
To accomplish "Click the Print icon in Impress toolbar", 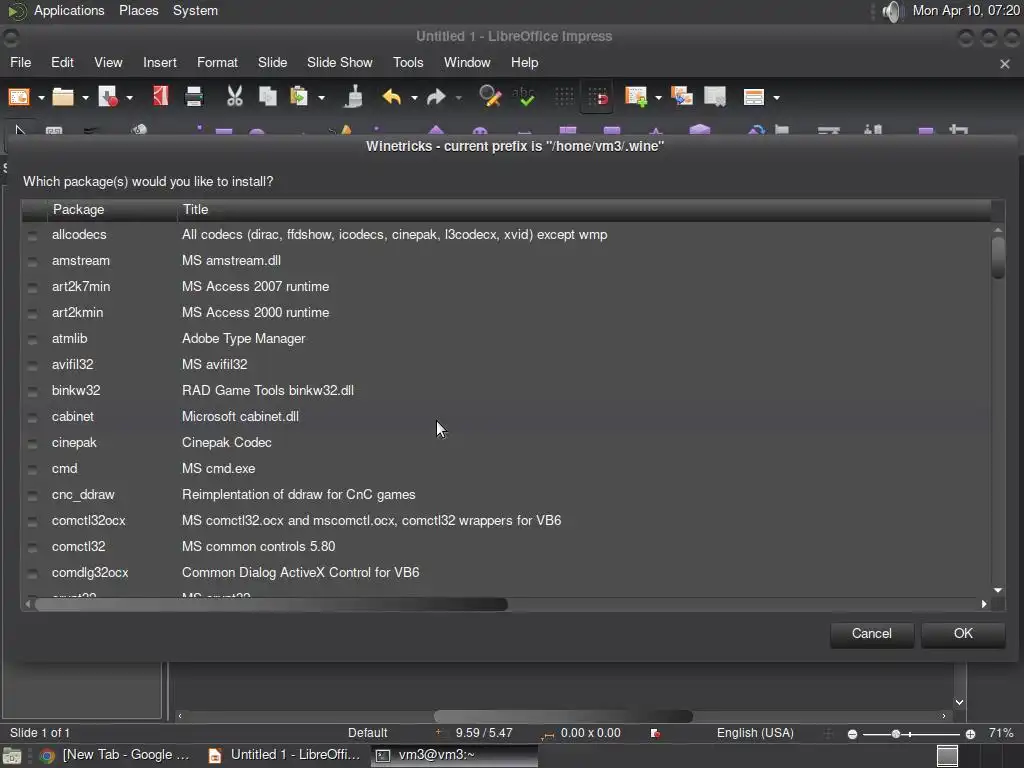I will click(x=194, y=97).
